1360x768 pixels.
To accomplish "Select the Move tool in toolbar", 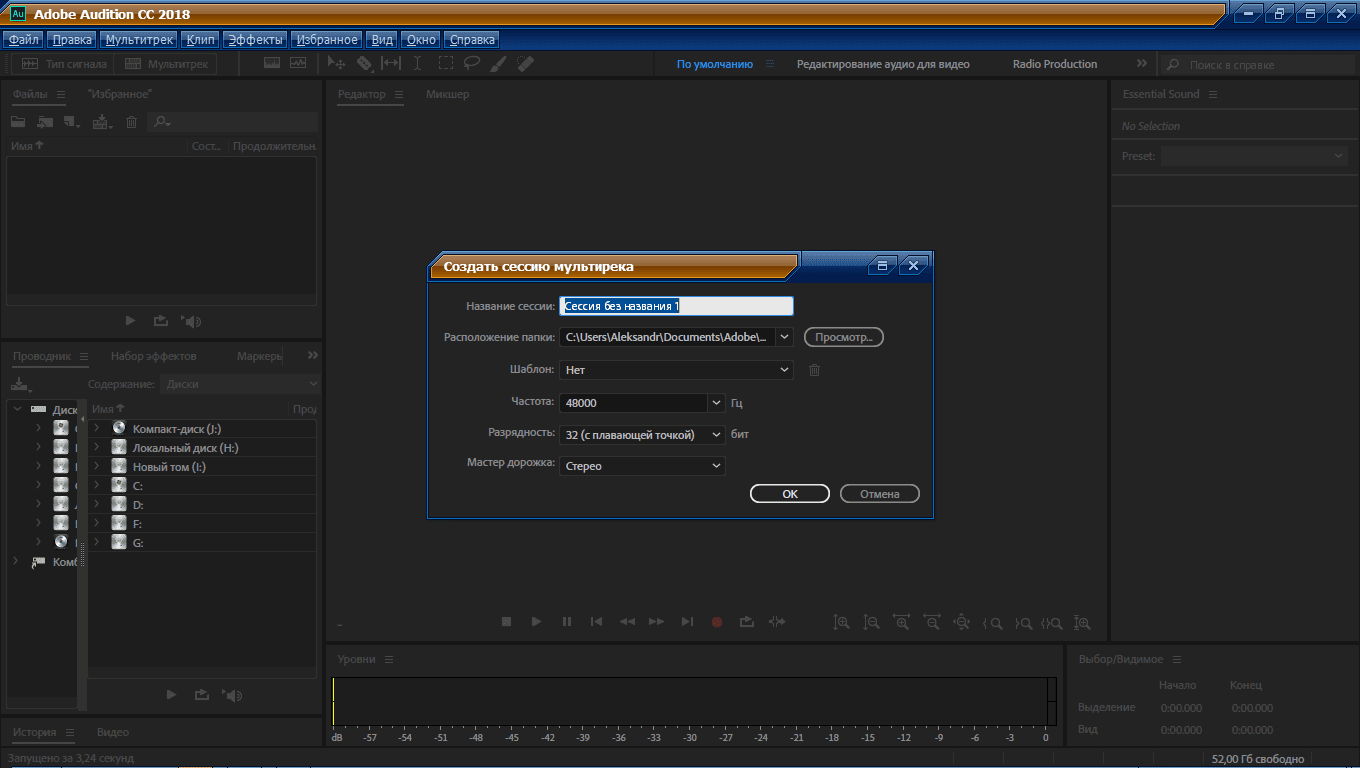I will (337, 64).
